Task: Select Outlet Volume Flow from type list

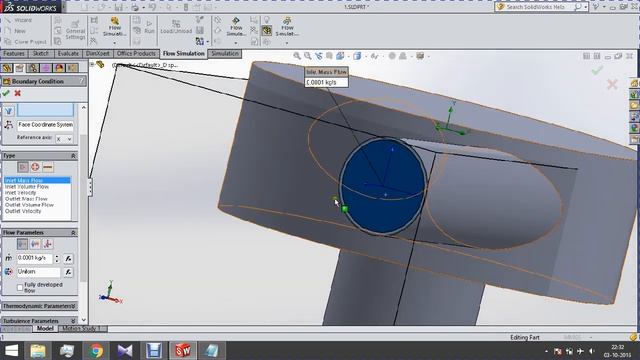Action: (x=29, y=205)
